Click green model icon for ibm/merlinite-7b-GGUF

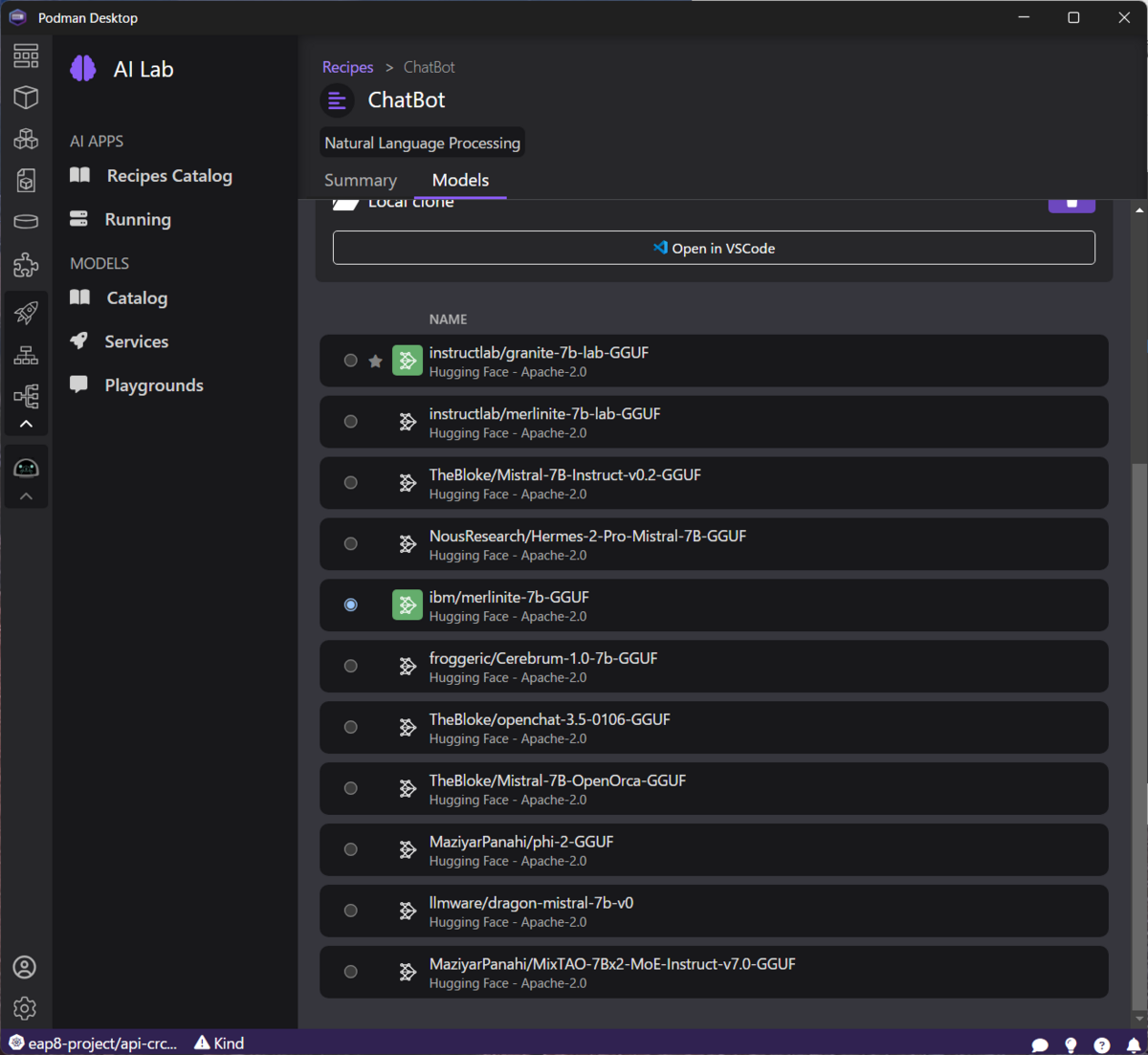coord(408,604)
